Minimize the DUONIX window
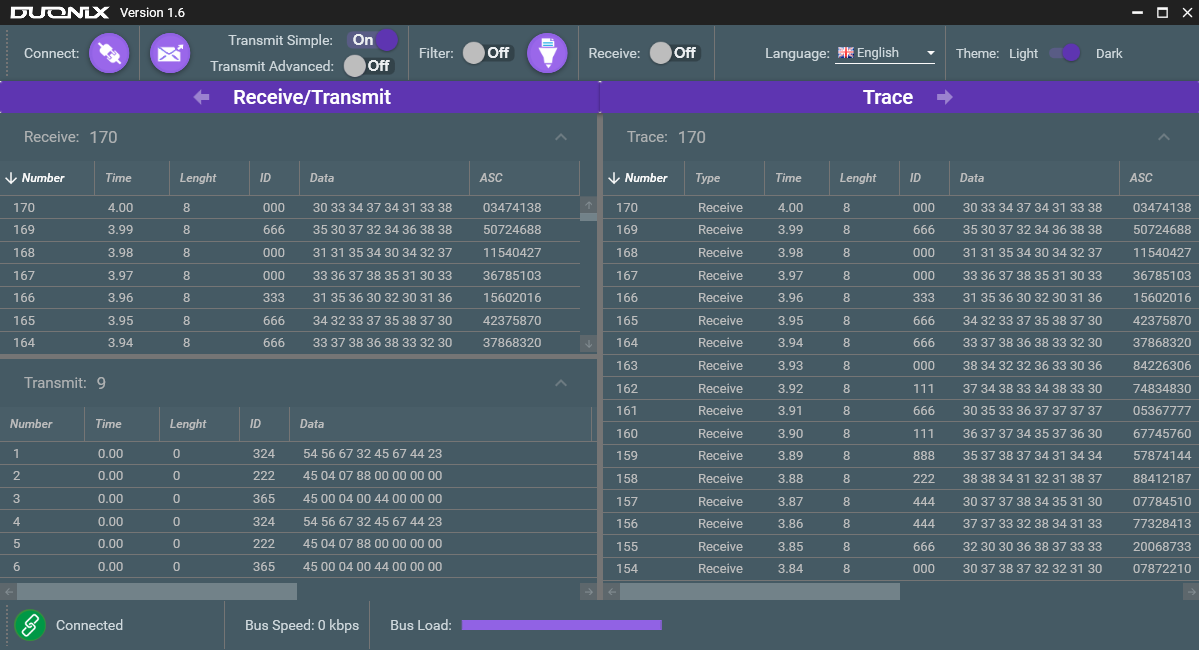1199x650 pixels. tap(1137, 12)
